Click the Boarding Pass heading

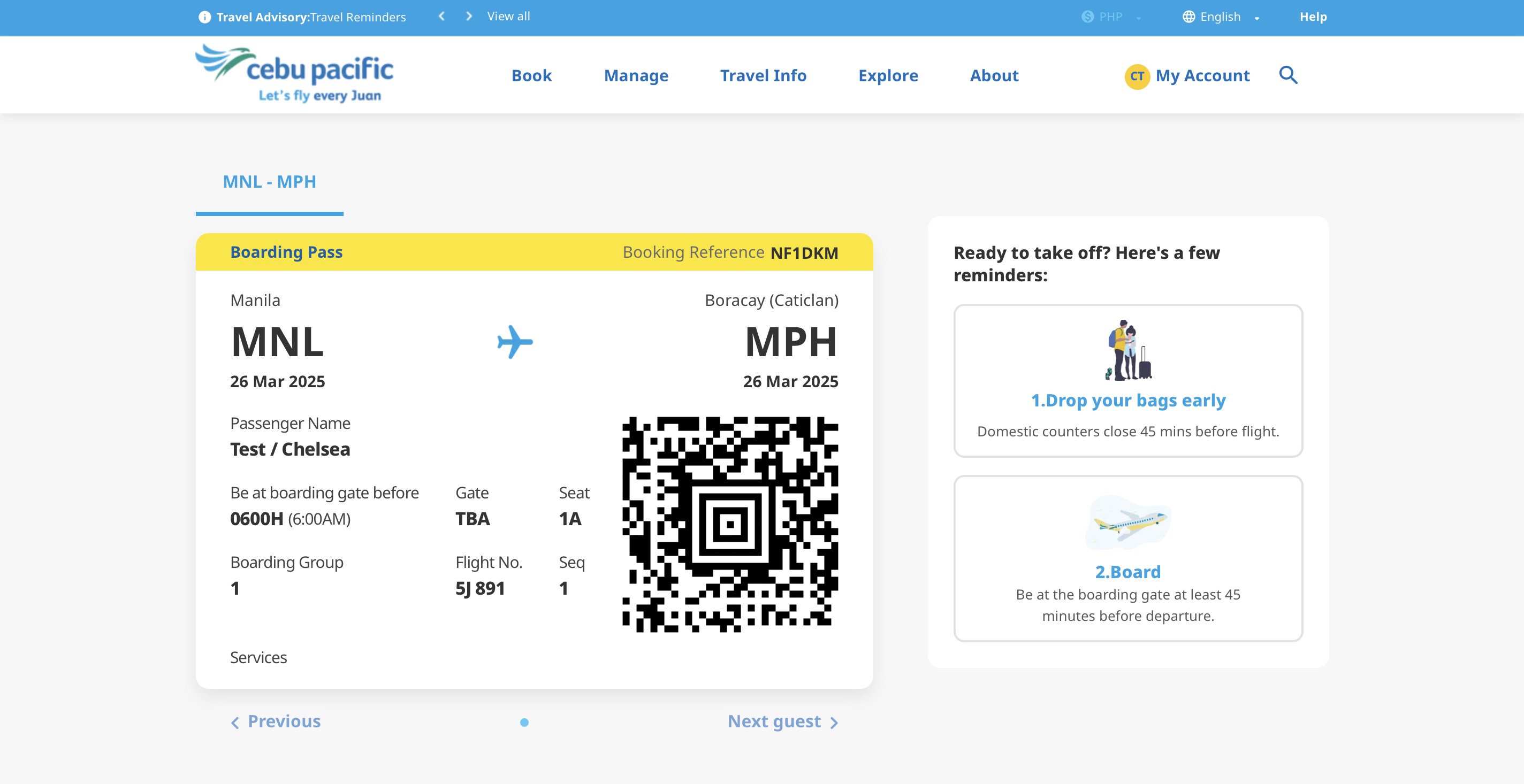point(286,252)
